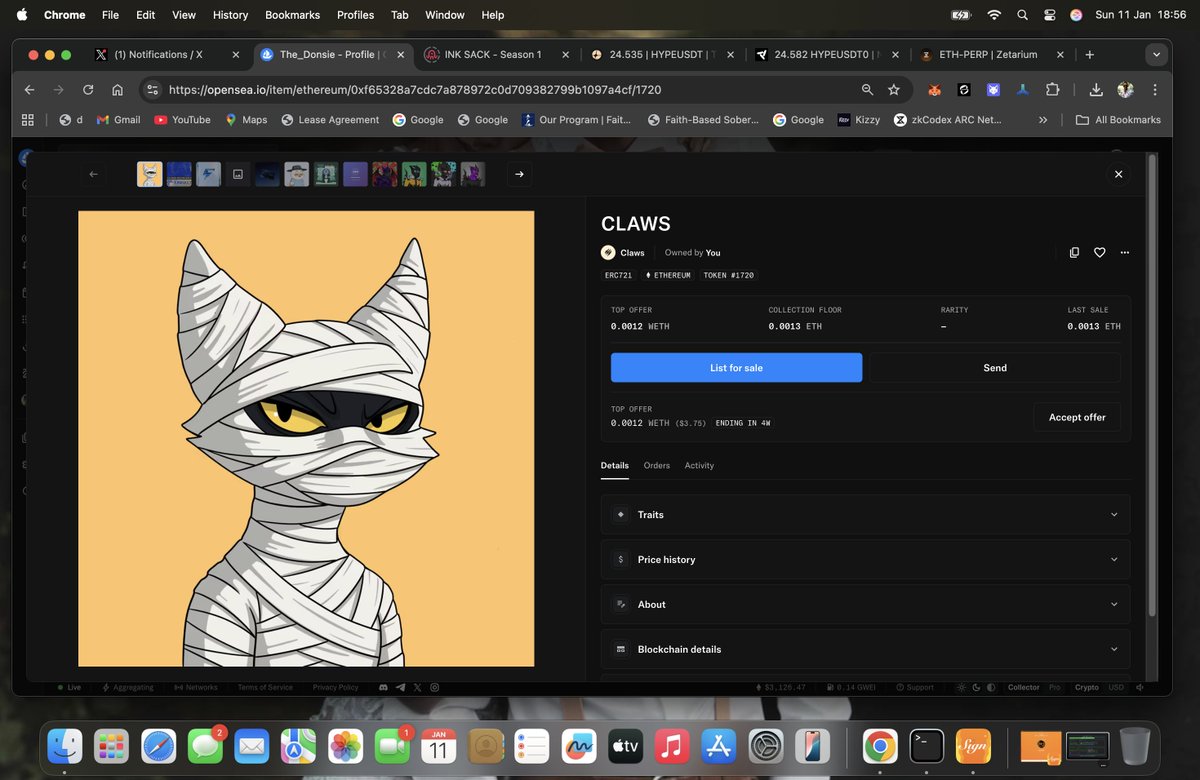Image resolution: width=1200 pixels, height=780 pixels.
Task: Toggle Collector mode in footer
Action: pyautogui.click(x=1023, y=688)
